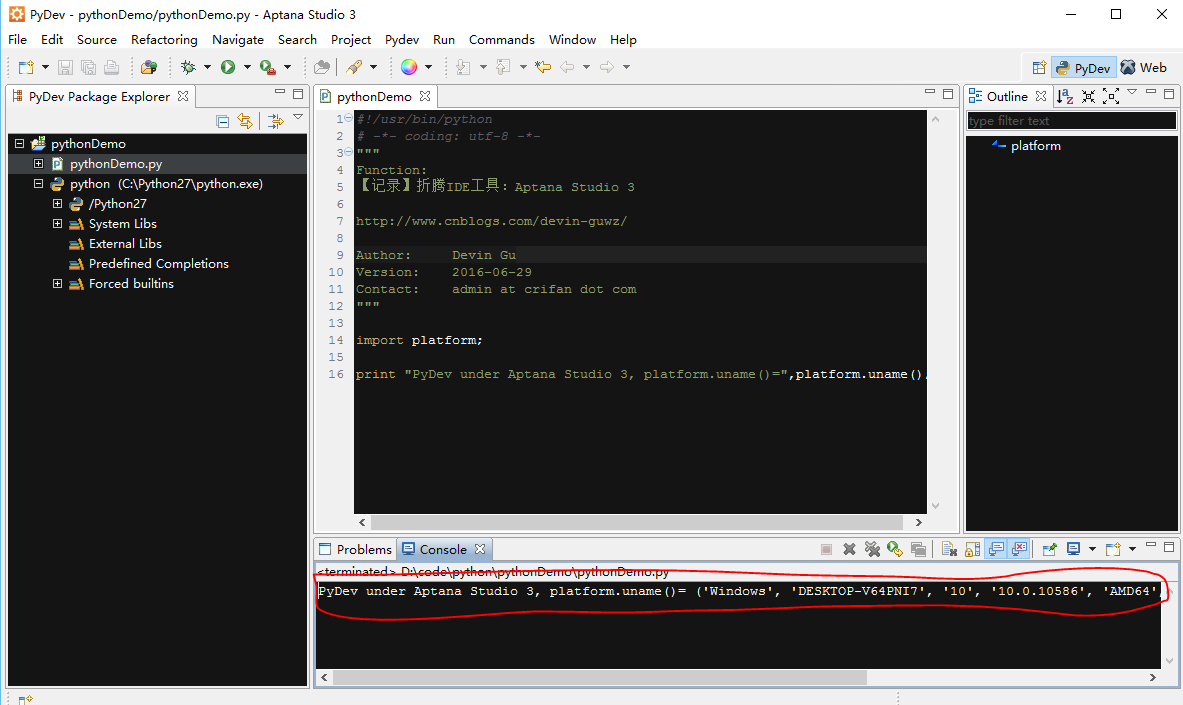Click the New PyDev Project toolbar icon

coord(149,67)
